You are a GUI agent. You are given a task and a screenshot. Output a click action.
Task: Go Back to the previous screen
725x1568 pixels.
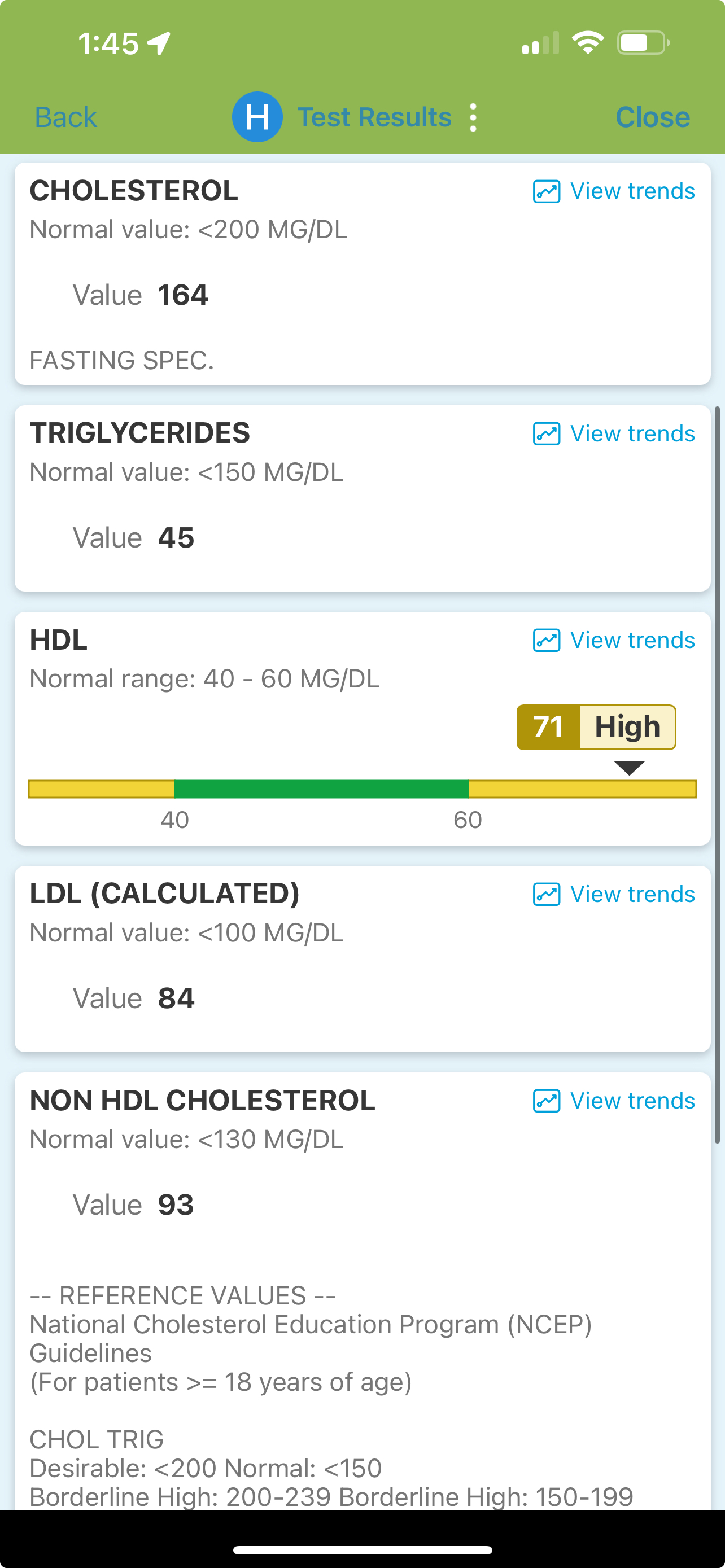coord(65,117)
